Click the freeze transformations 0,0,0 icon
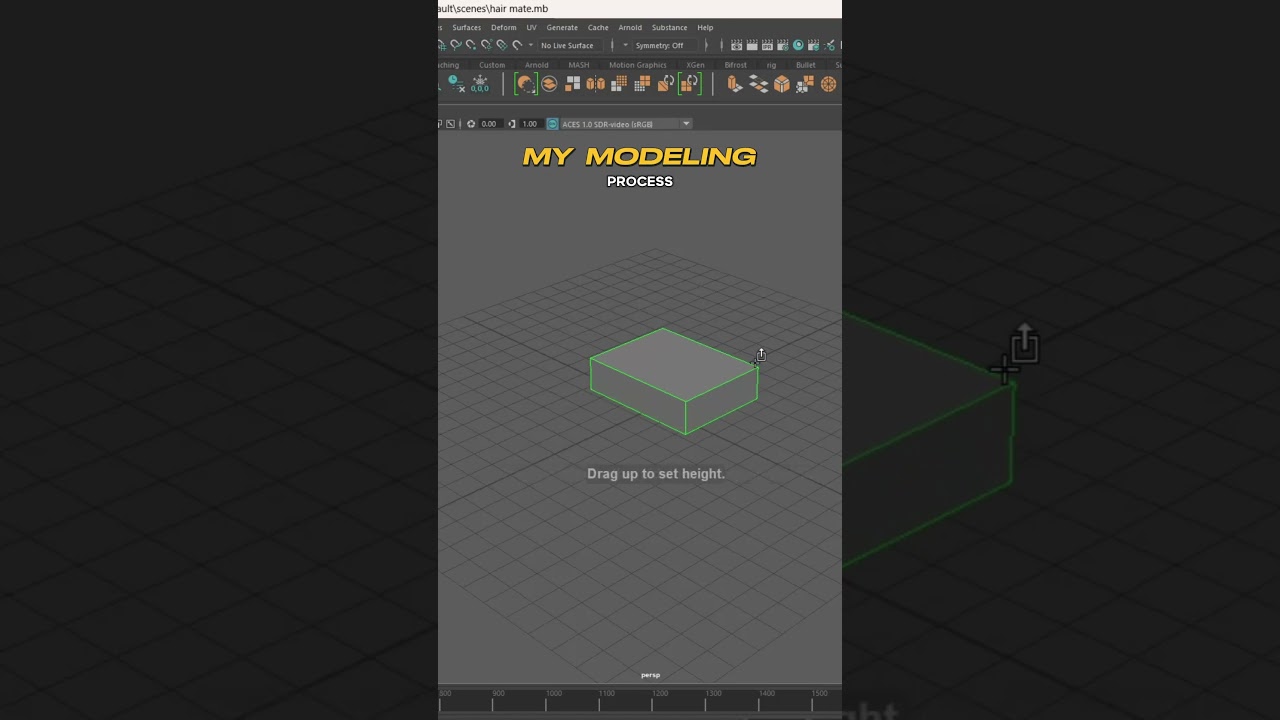1280x720 pixels. click(480, 83)
